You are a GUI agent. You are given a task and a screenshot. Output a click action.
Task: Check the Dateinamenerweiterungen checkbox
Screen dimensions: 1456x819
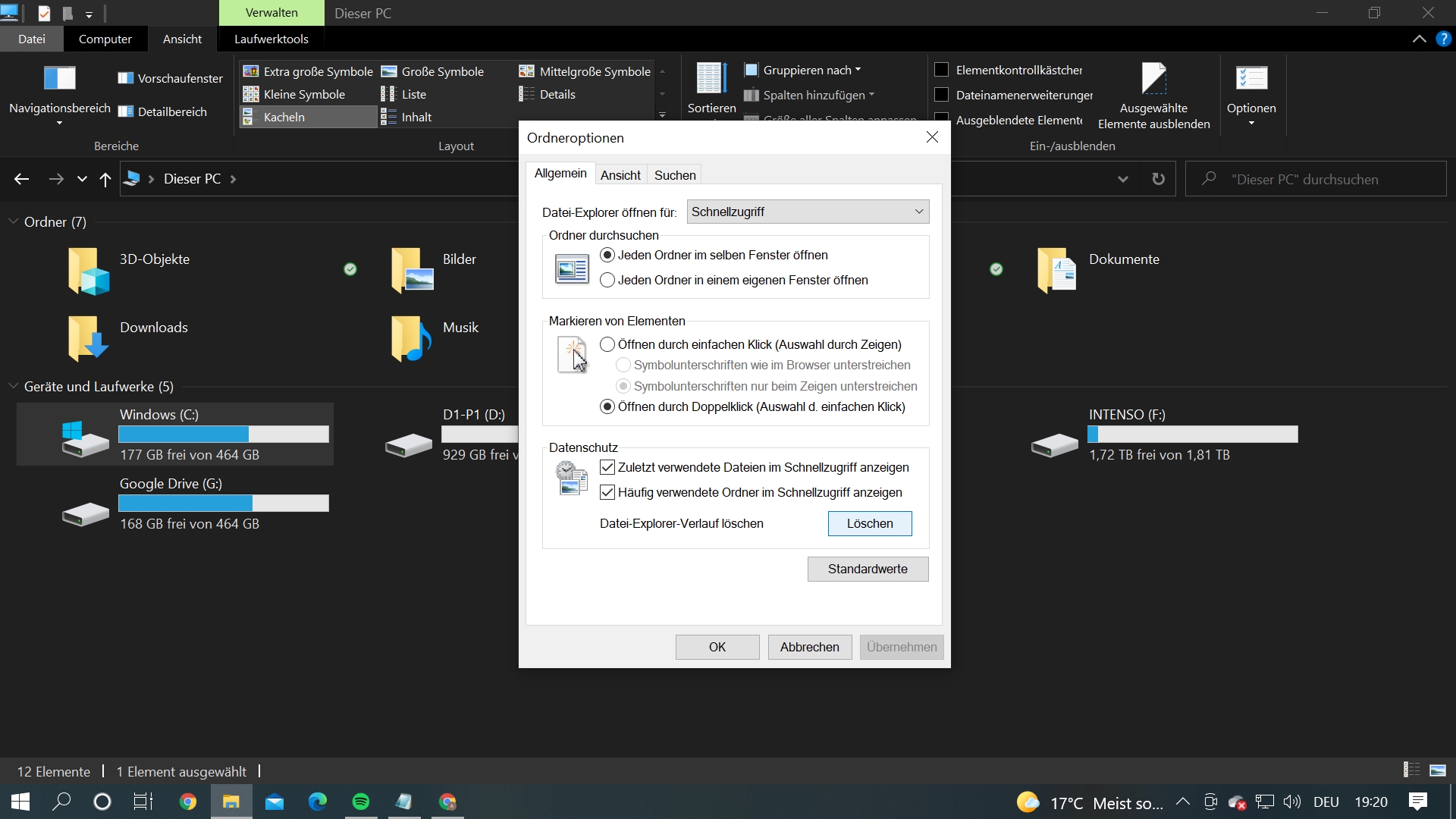943,95
